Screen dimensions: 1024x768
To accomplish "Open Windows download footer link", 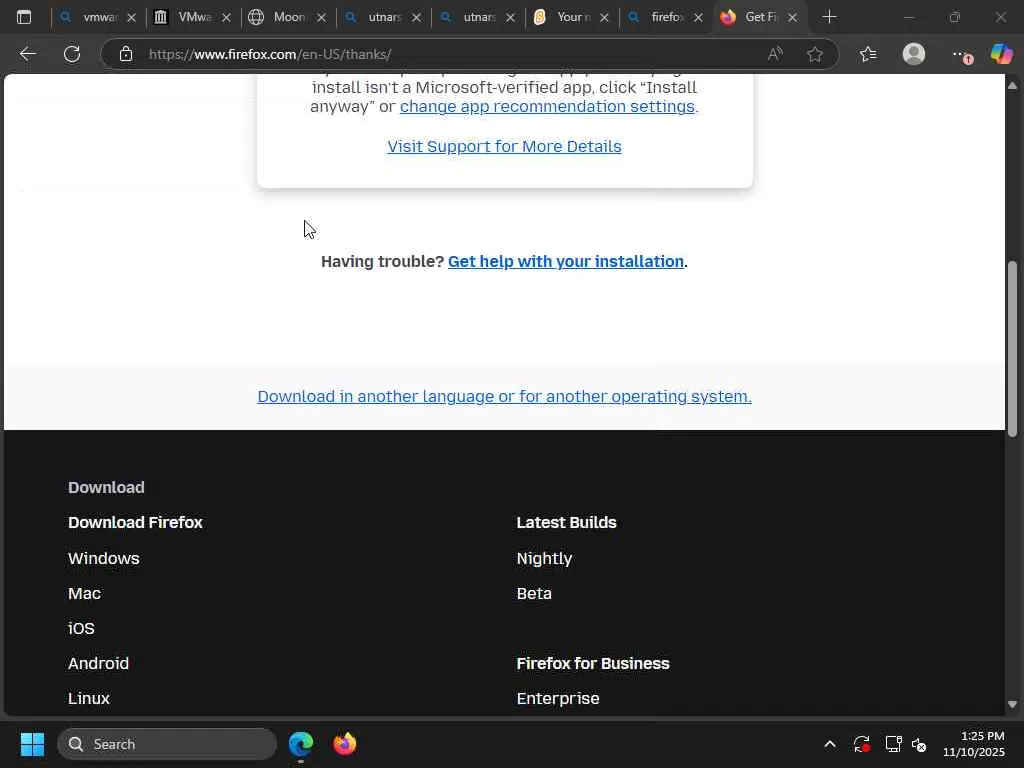I will coord(104,558).
